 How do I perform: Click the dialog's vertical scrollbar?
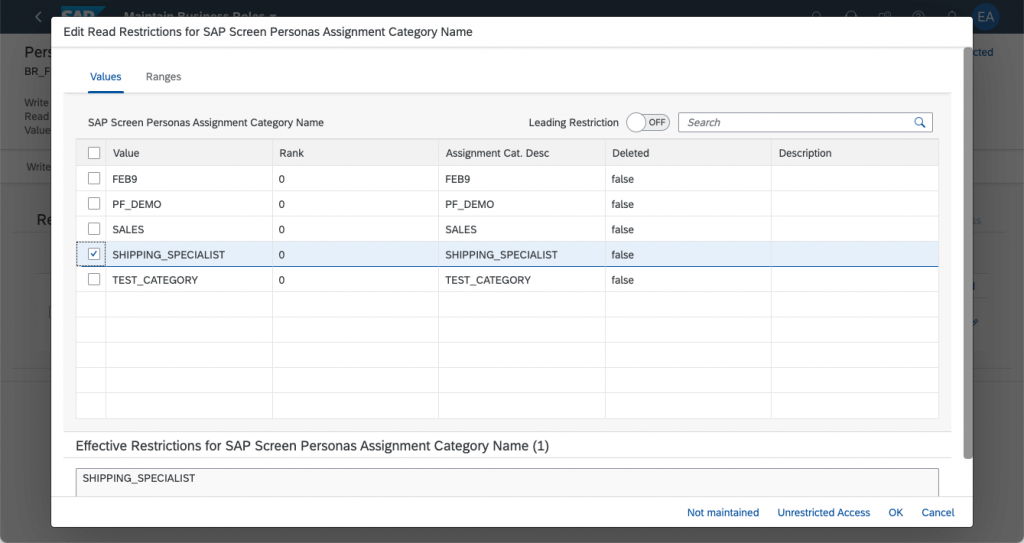(x=968, y=253)
